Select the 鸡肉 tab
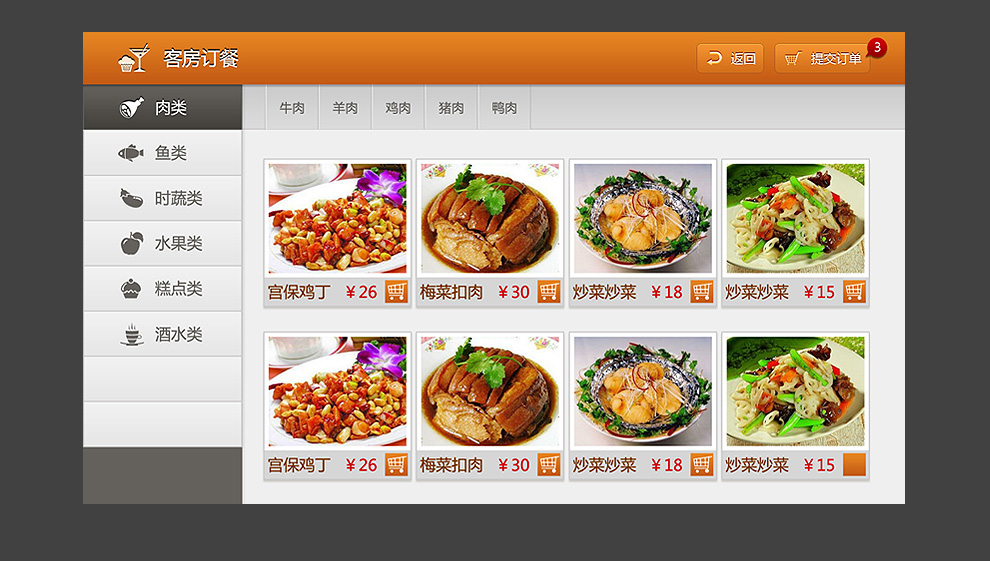Viewport: 990px width, 561px height. coord(398,108)
